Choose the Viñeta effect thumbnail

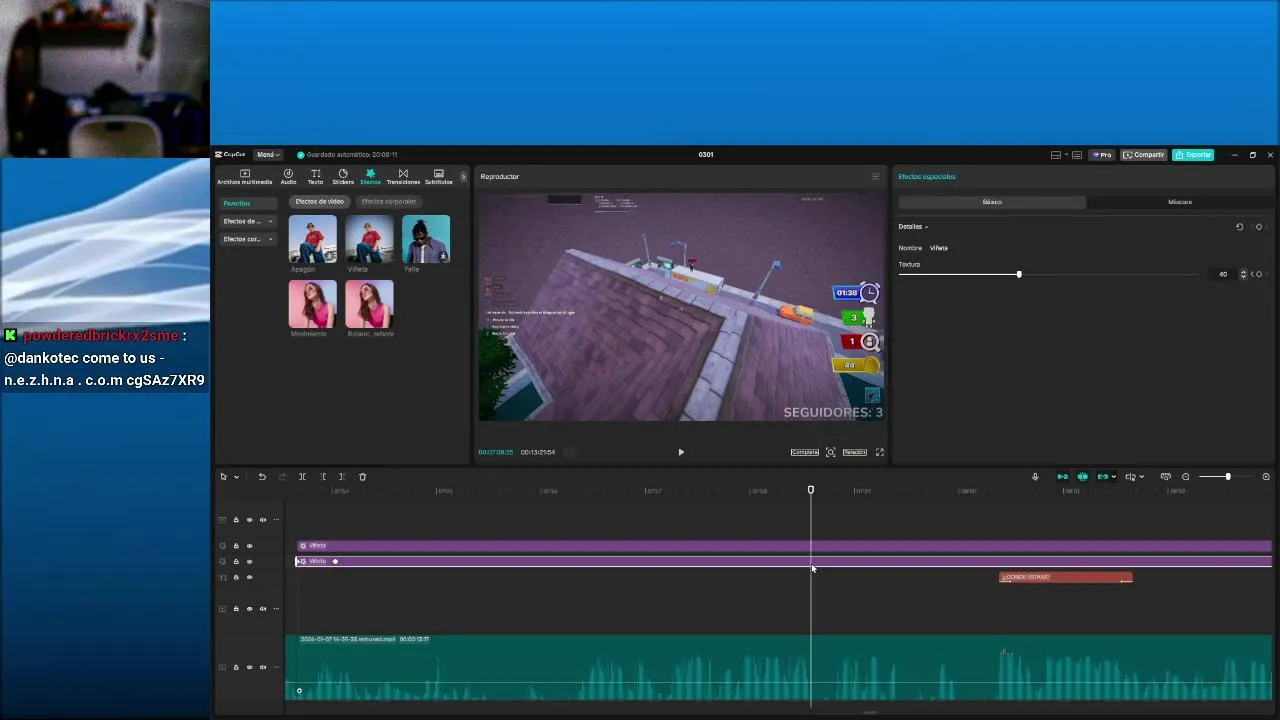click(369, 239)
